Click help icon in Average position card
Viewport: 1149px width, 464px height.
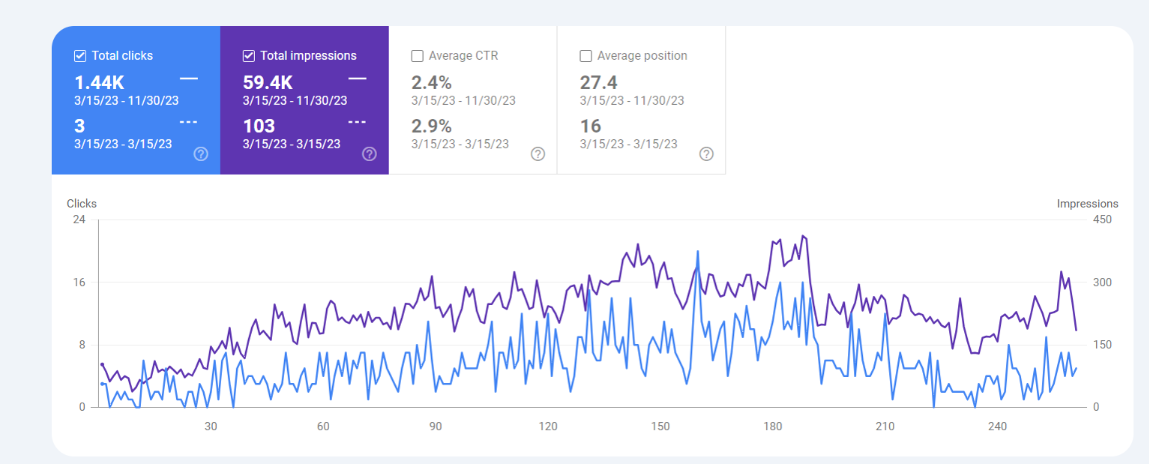coord(706,154)
